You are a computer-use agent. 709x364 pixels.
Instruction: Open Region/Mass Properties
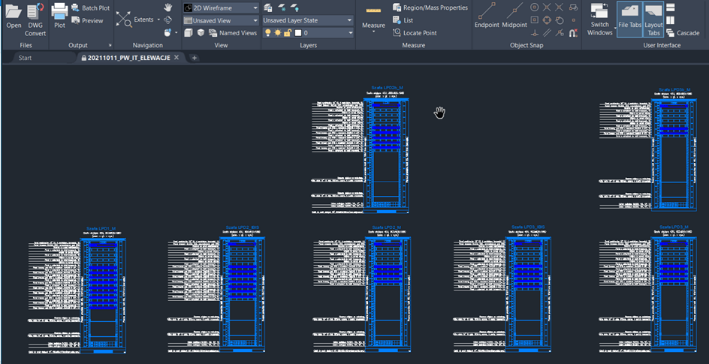[430, 8]
